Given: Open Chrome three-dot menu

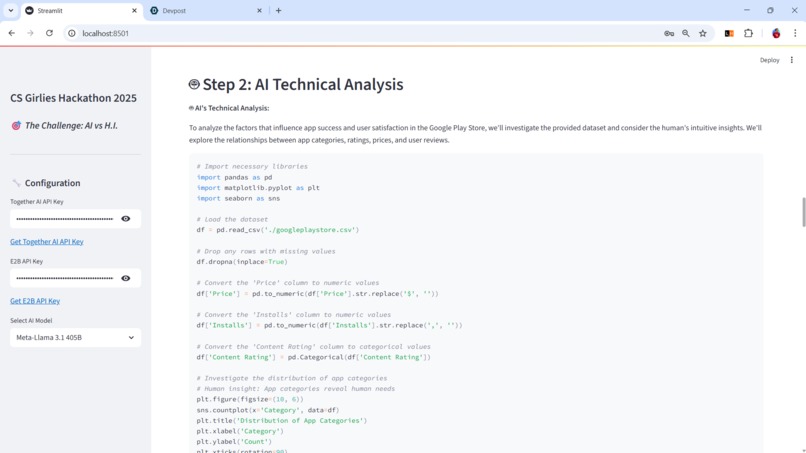Looking at the screenshot, I should coord(795,33).
